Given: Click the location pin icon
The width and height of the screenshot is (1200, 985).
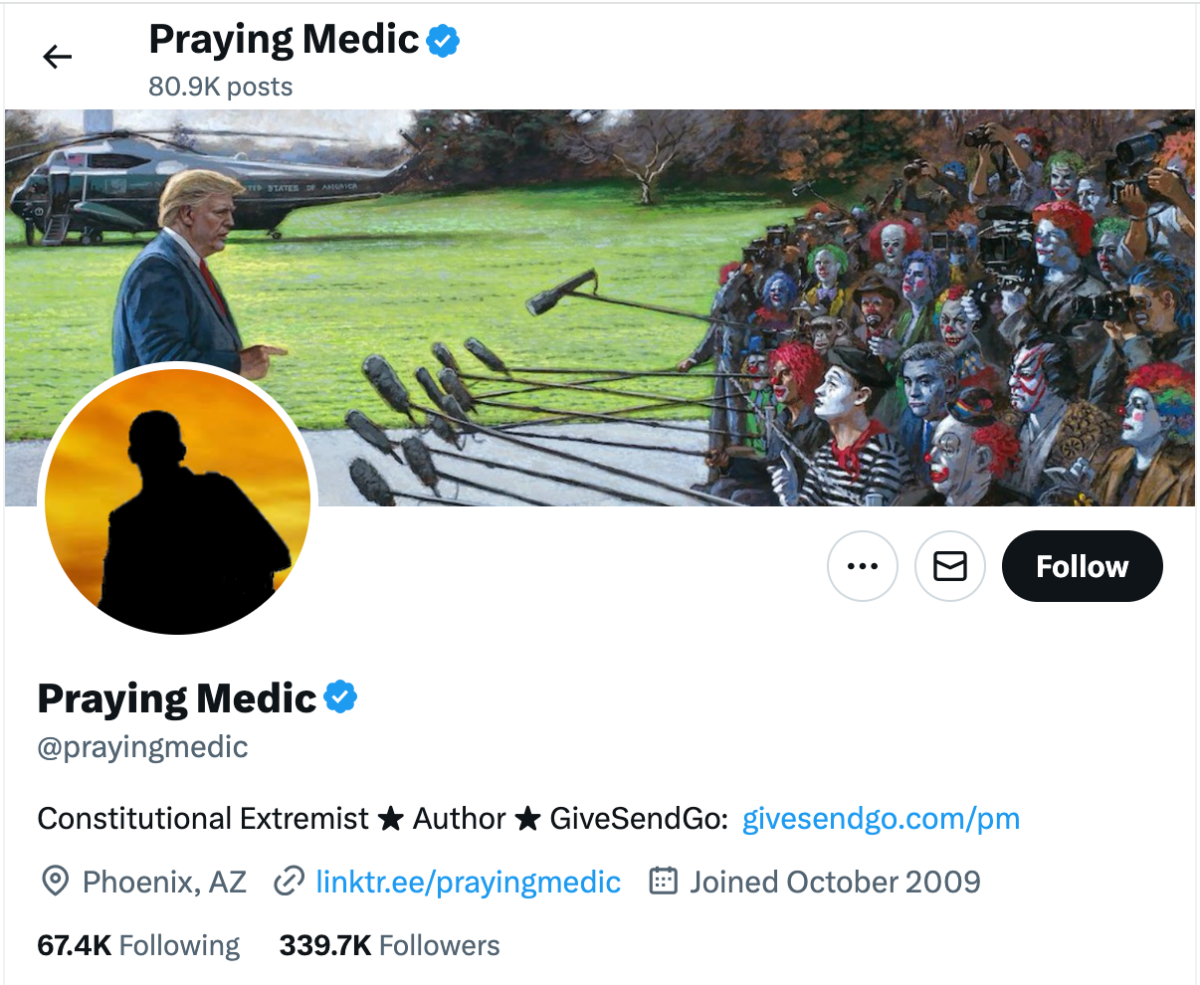Looking at the screenshot, I should point(54,881).
